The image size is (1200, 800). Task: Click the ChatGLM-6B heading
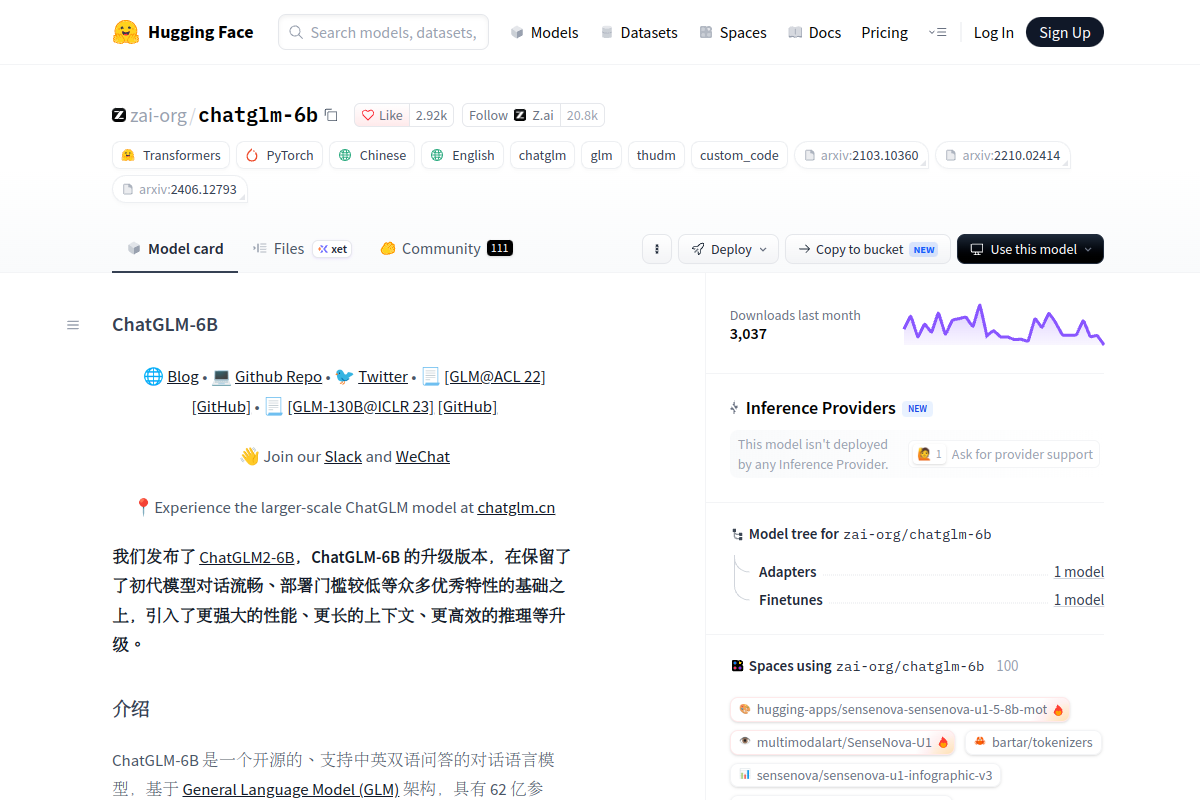(165, 325)
